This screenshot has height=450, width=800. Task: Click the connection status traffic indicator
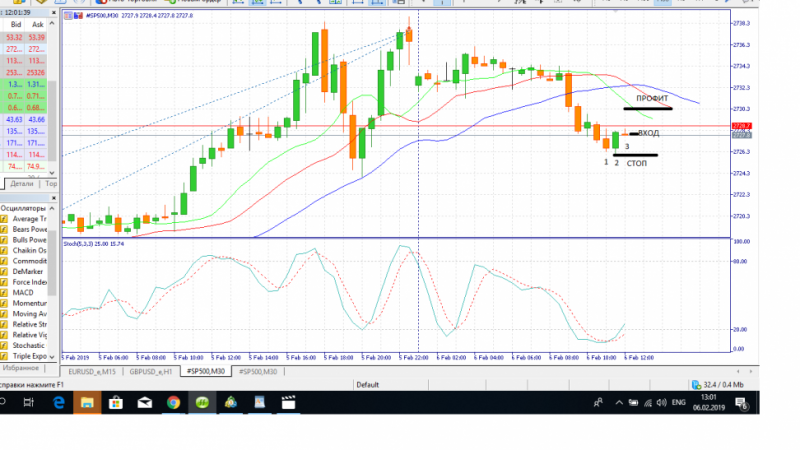pos(717,385)
